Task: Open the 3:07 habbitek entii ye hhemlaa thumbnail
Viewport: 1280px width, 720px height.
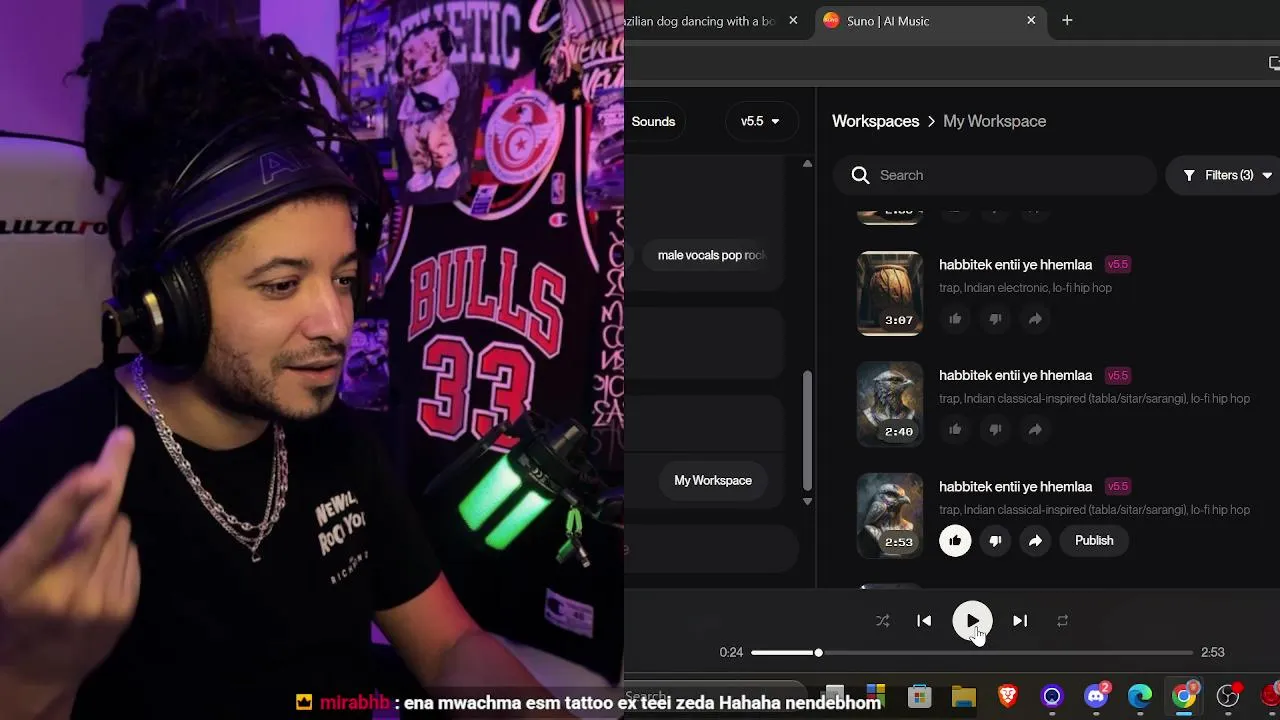Action: 889,293
